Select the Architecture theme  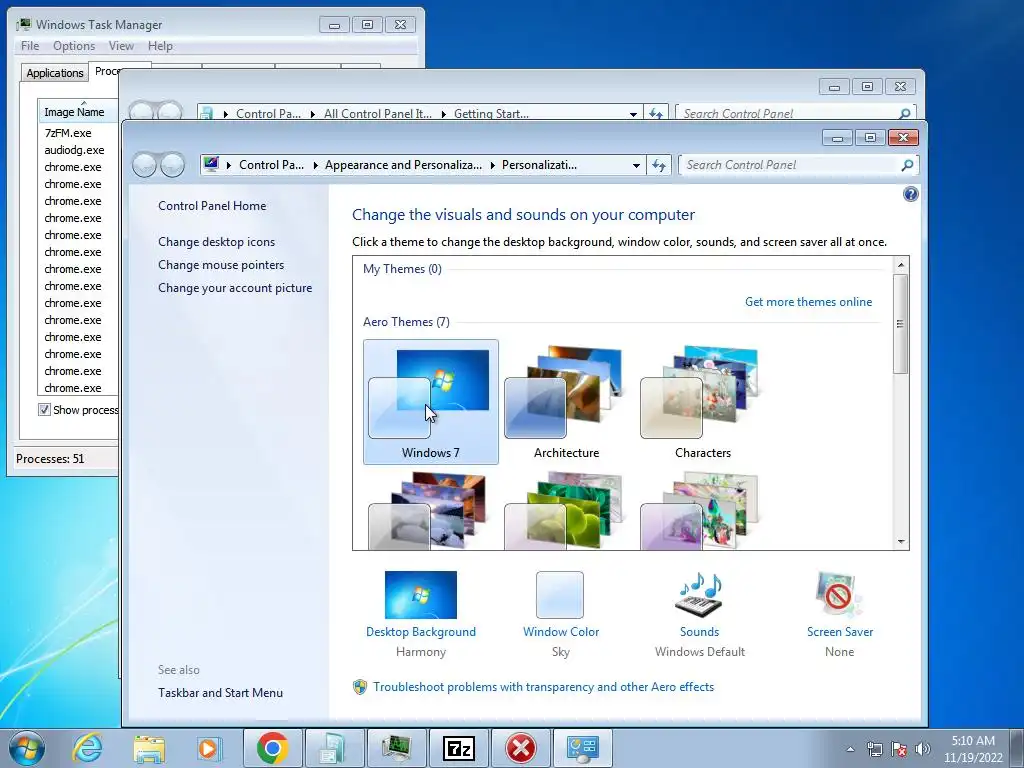coord(566,402)
